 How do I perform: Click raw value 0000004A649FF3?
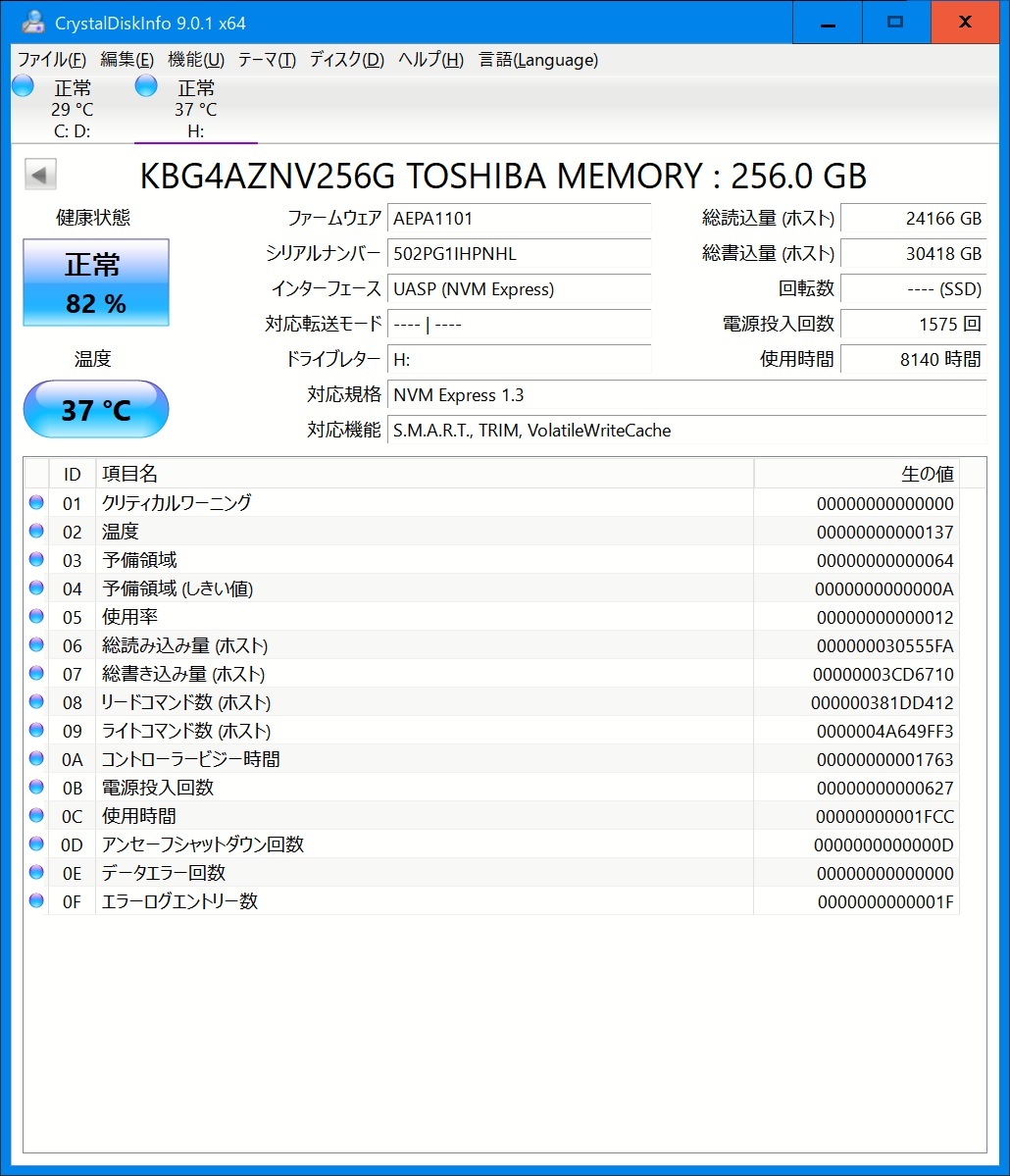(x=884, y=731)
